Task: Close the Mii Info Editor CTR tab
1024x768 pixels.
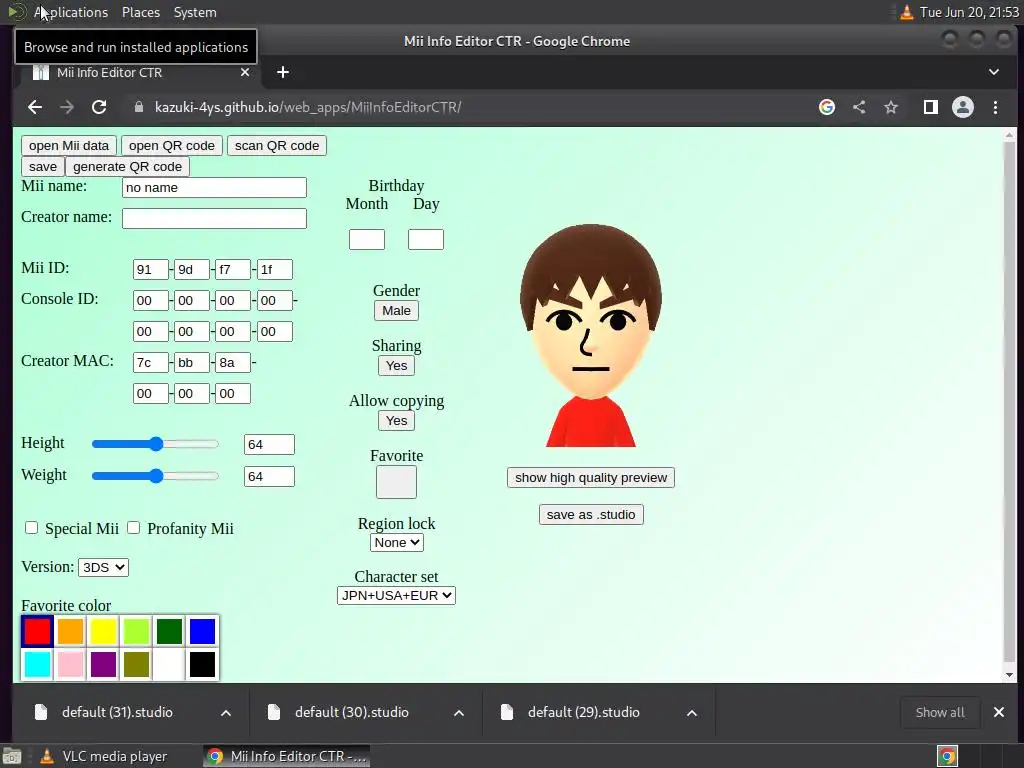Action: [x=245, y=72]
